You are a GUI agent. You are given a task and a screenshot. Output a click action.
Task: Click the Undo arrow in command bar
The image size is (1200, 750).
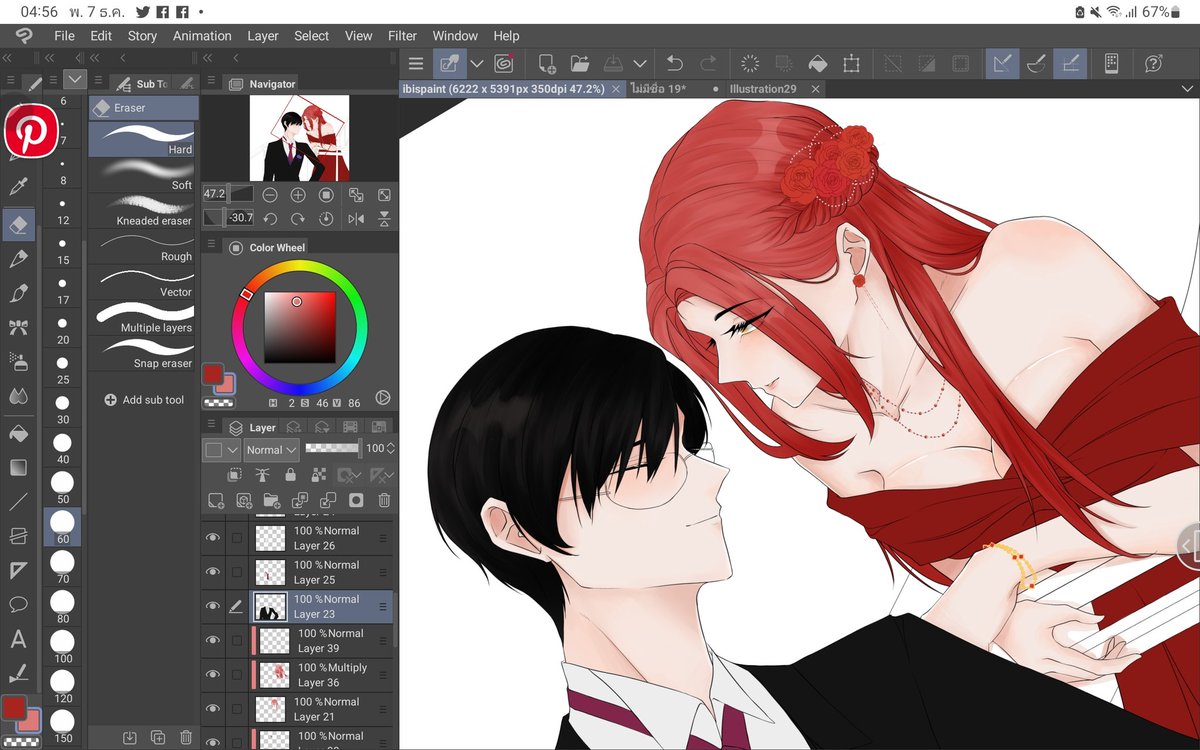[674, 63]
